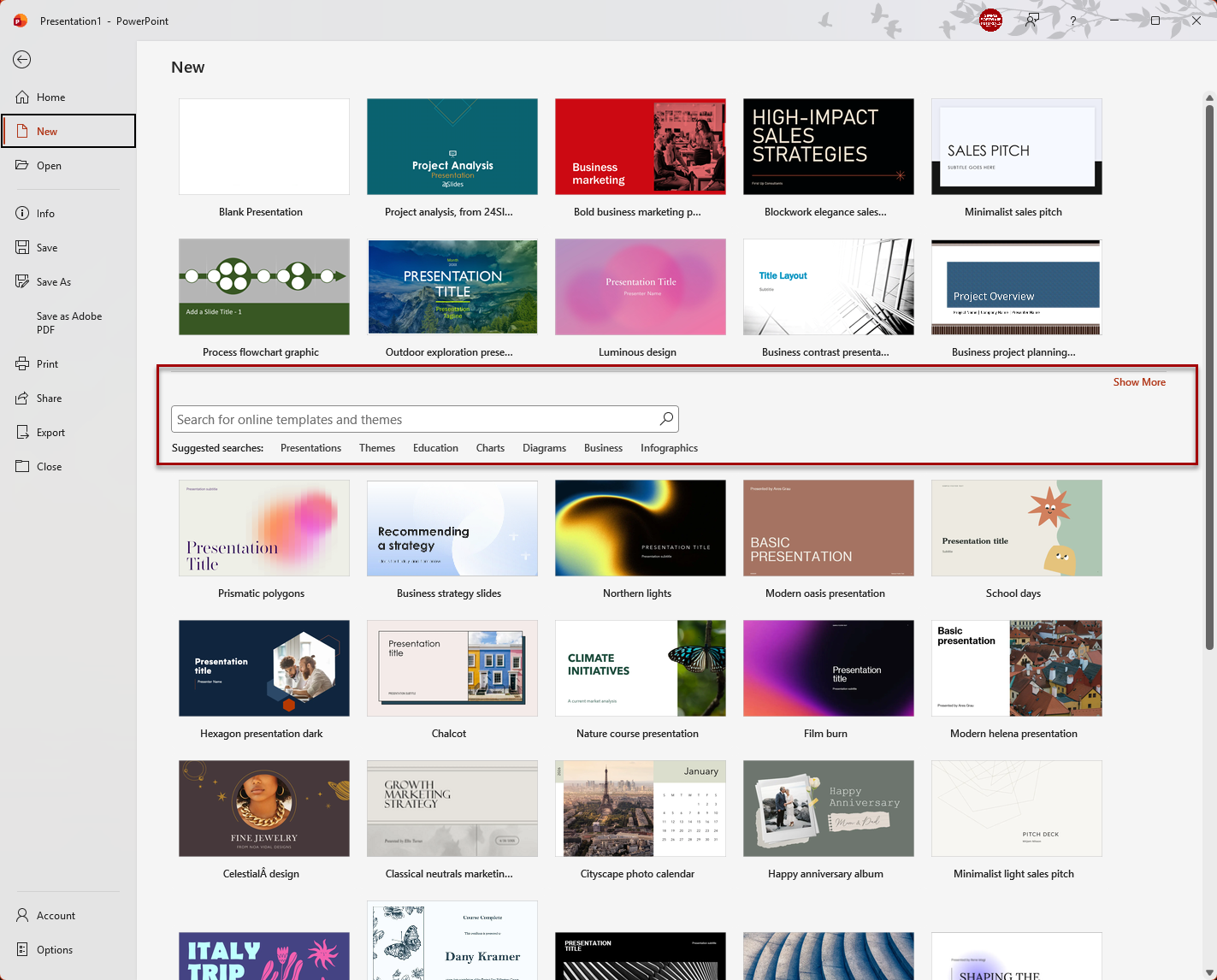Click the Open folder icon in sidebar
This screenshot has height=980, width=1217.
[x=22, y=165]
